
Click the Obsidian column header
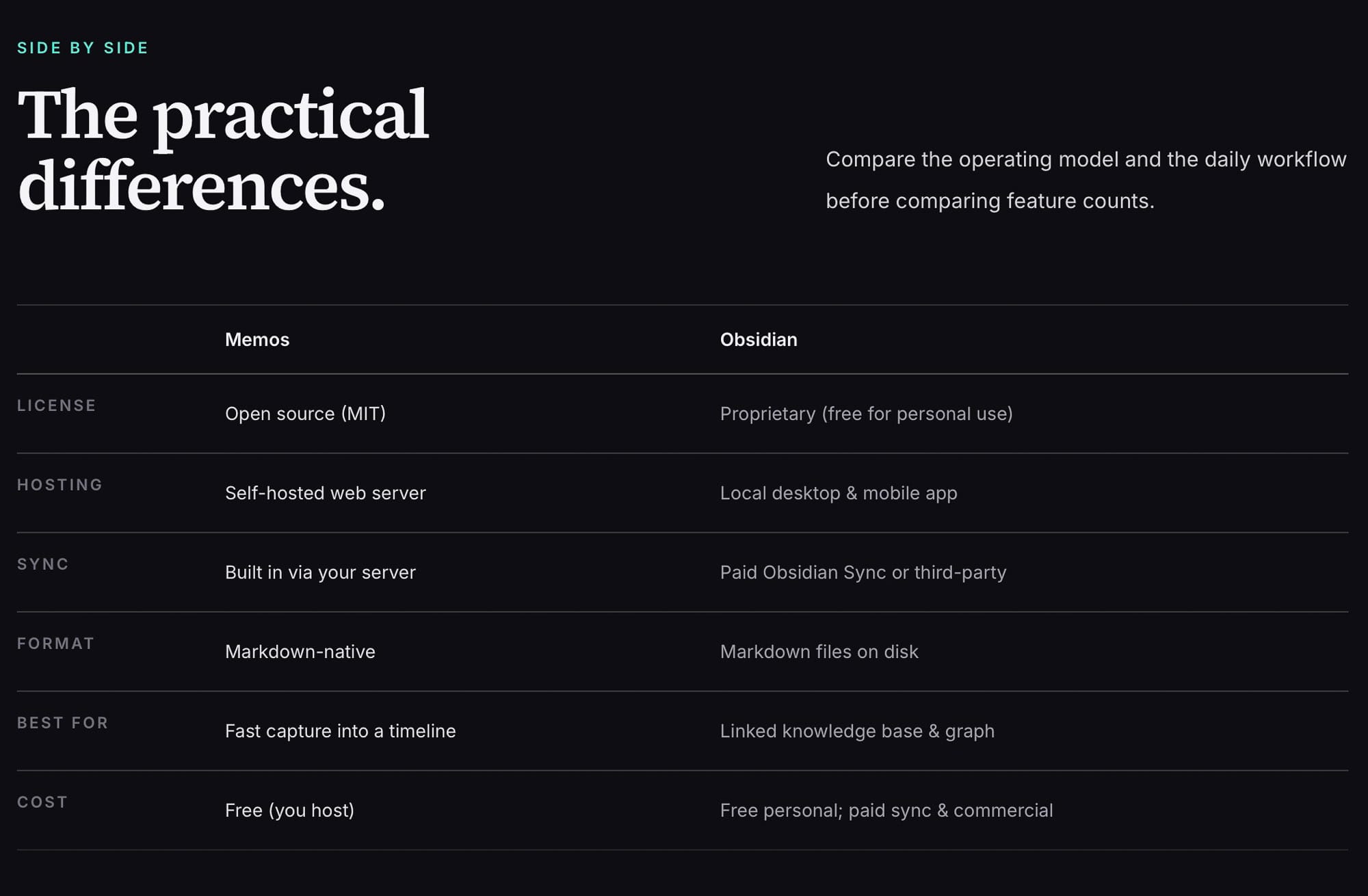click(x=759, y=340)
